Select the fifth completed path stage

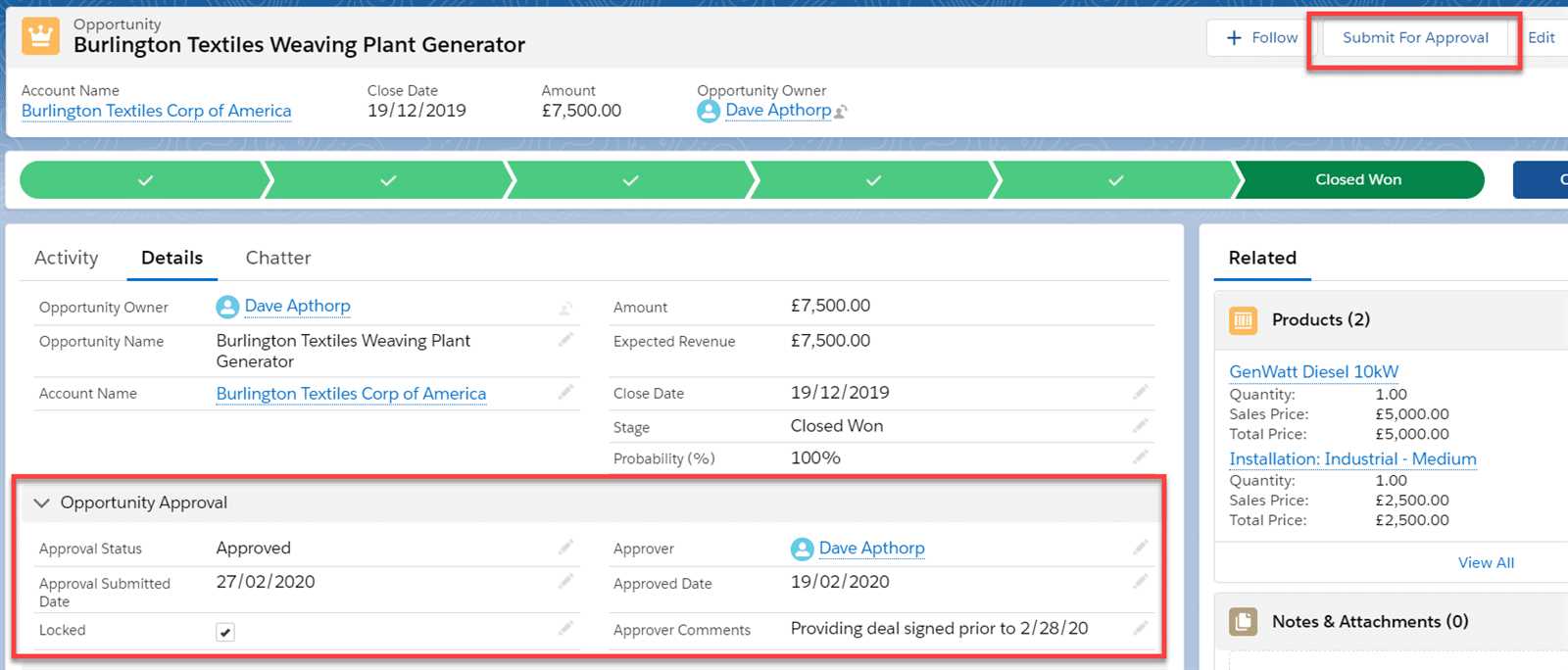tap(1115, 180)
